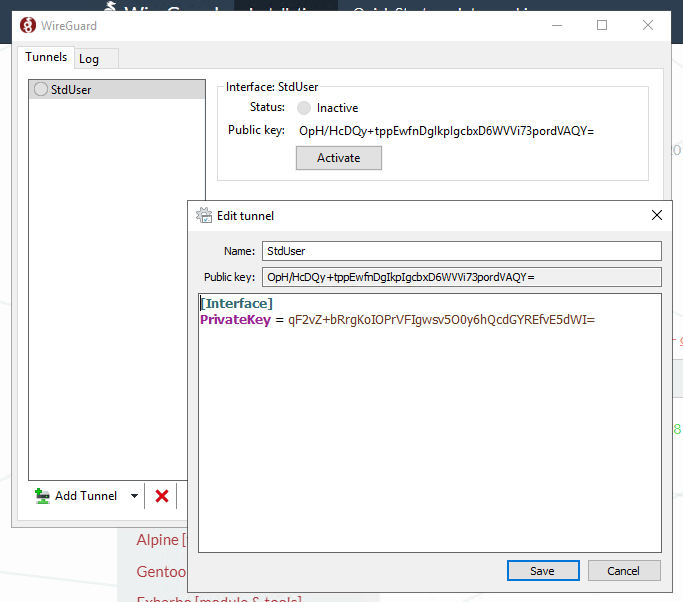This screenshot has width=683, height=602.
Task: Close the Edit tunnel dialog
Action: (657, 215)
